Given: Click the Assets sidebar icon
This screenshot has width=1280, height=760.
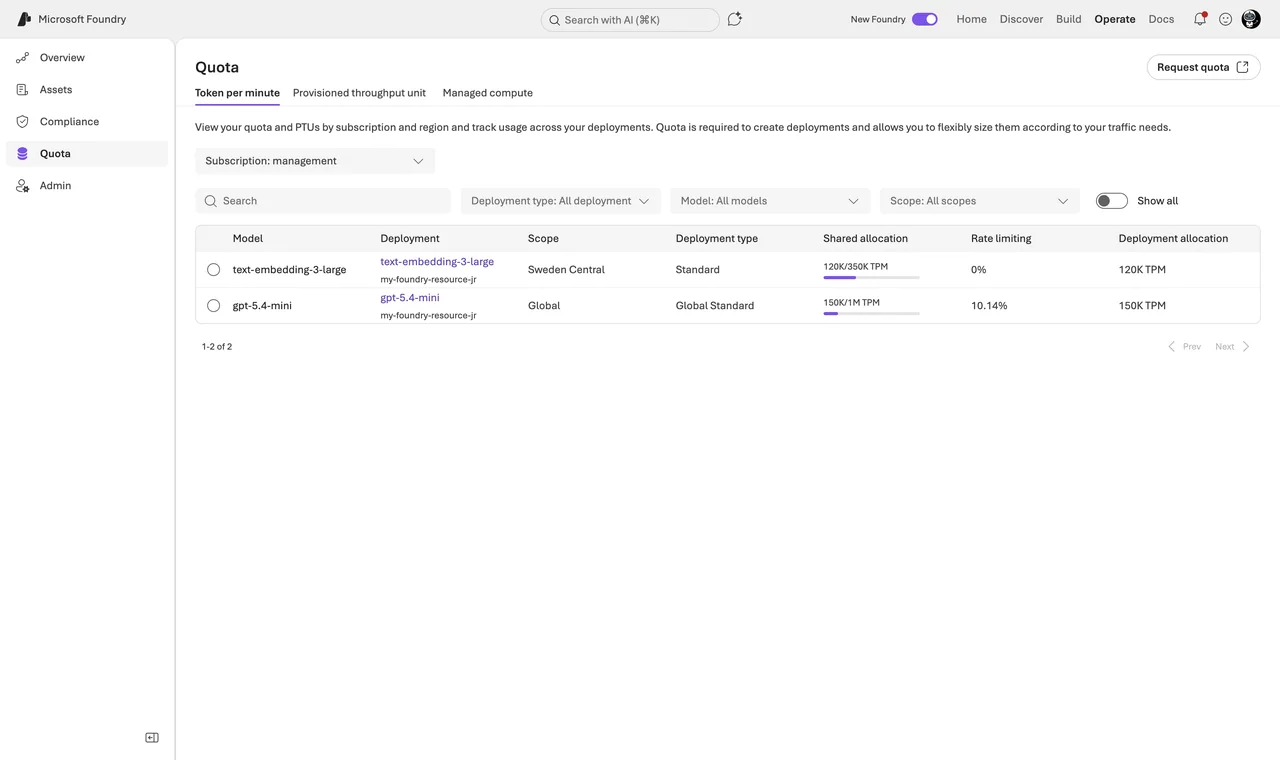Looking at the screenshot, I should (22, 90).
